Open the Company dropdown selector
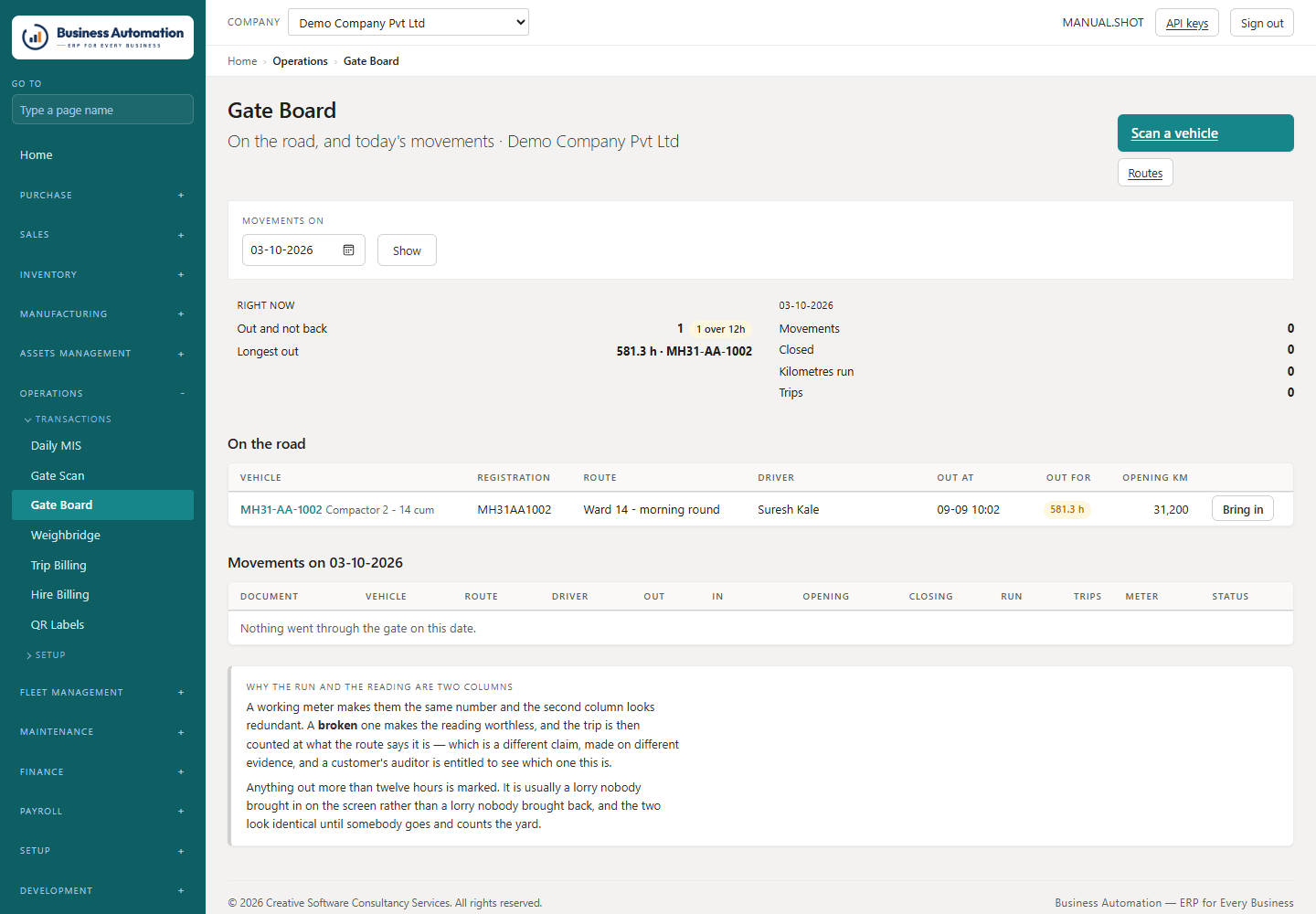This screenshot has width=1316, height=914. coord(409,23)
